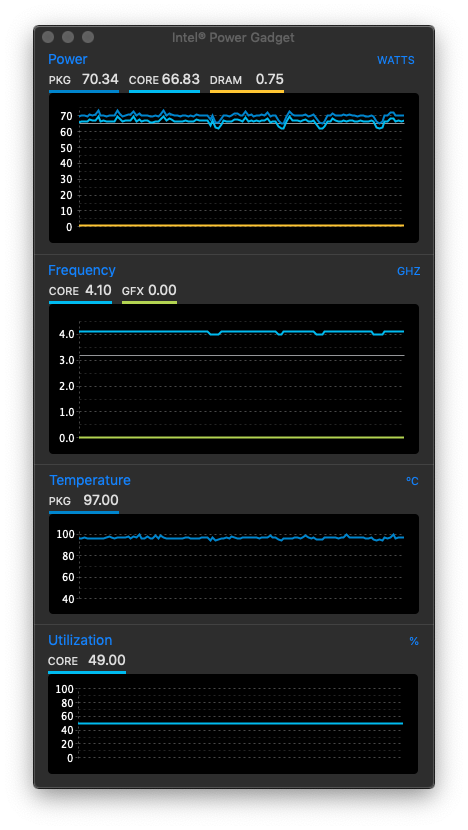Select the PKG 70.34 power readout
The width and height of the screenshot is (468, 830).
[x=84, y=80]
